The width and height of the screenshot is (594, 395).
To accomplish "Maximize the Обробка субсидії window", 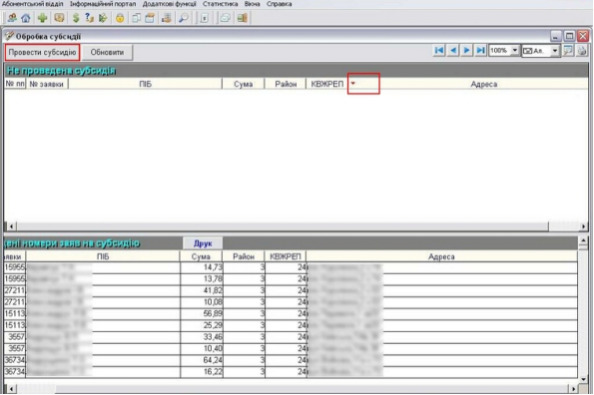I will [569, 36].
